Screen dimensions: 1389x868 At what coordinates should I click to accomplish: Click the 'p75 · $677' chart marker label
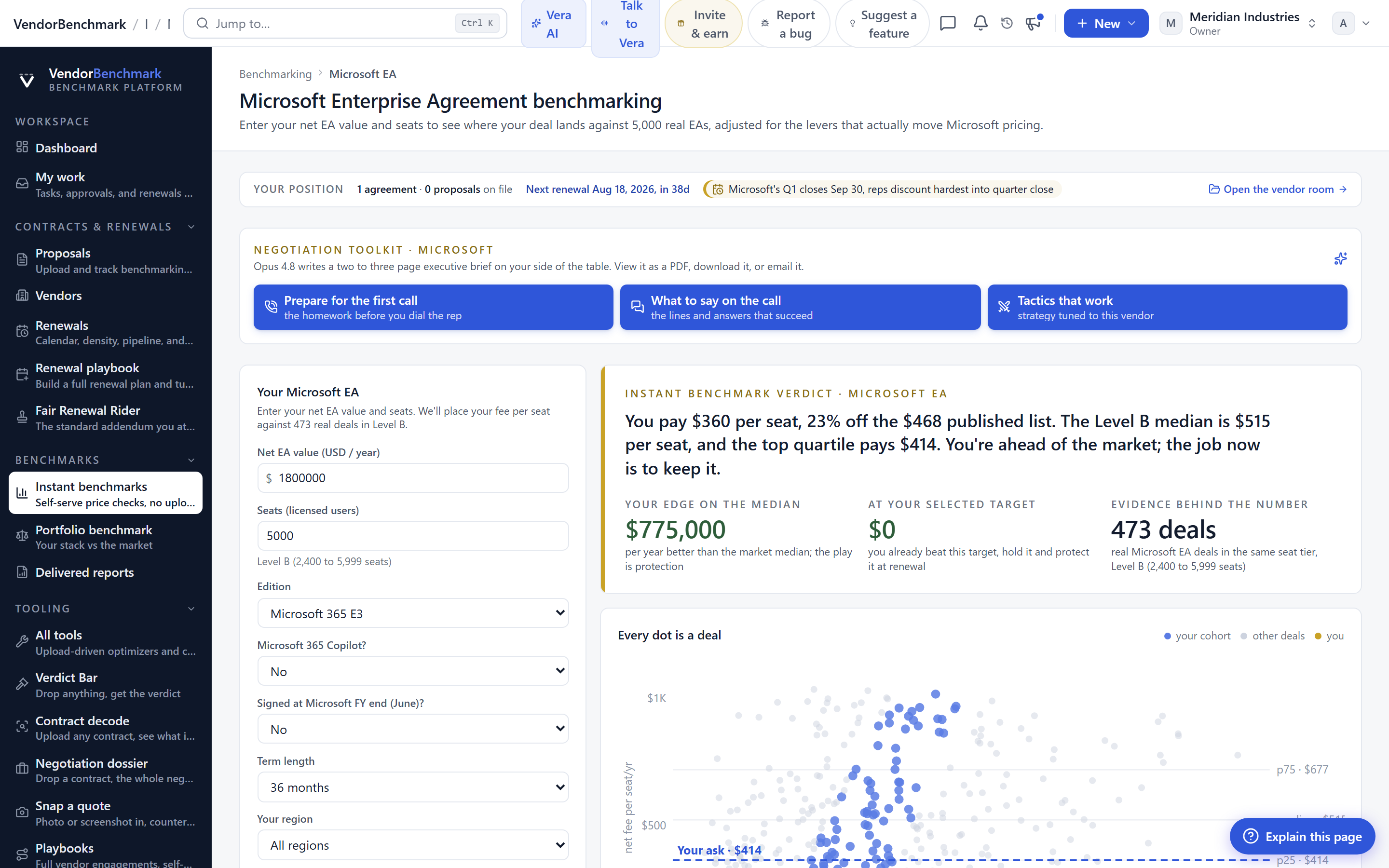click(1302, 769)
